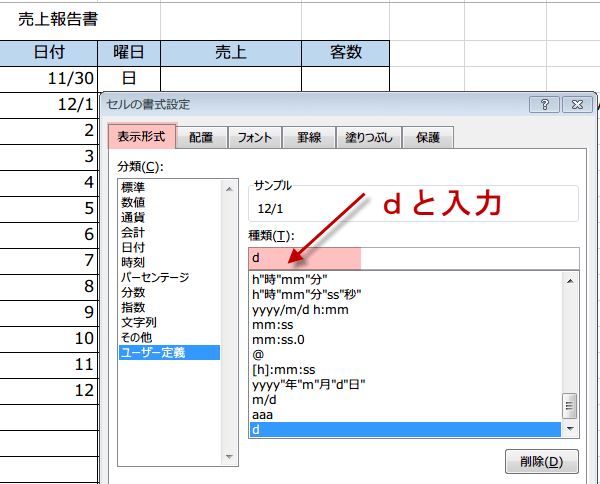Switch to the 表示形式 tab

pos(142,136)
